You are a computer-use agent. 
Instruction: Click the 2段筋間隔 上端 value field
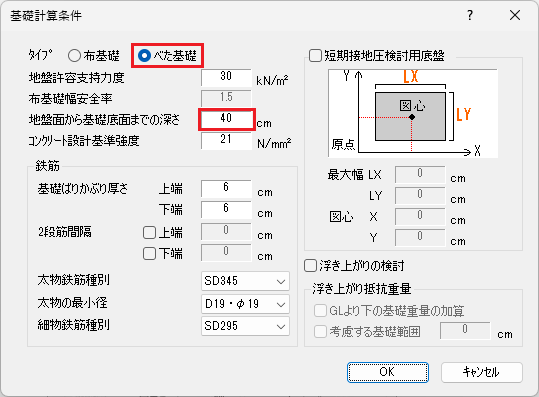click(226, 231)
